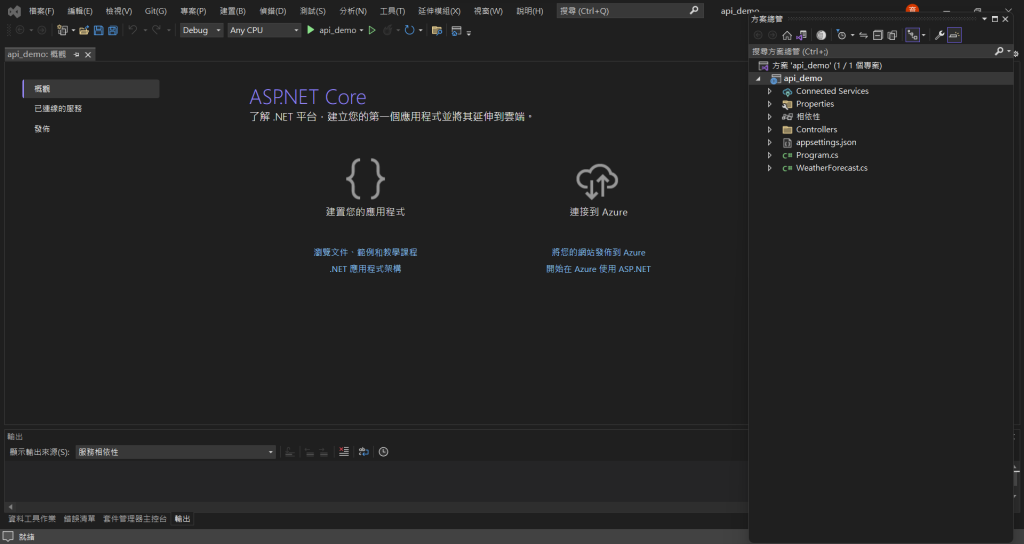Click the magnifier in Solution Explorer search
Screen dimensions: 1024x544
999,51
